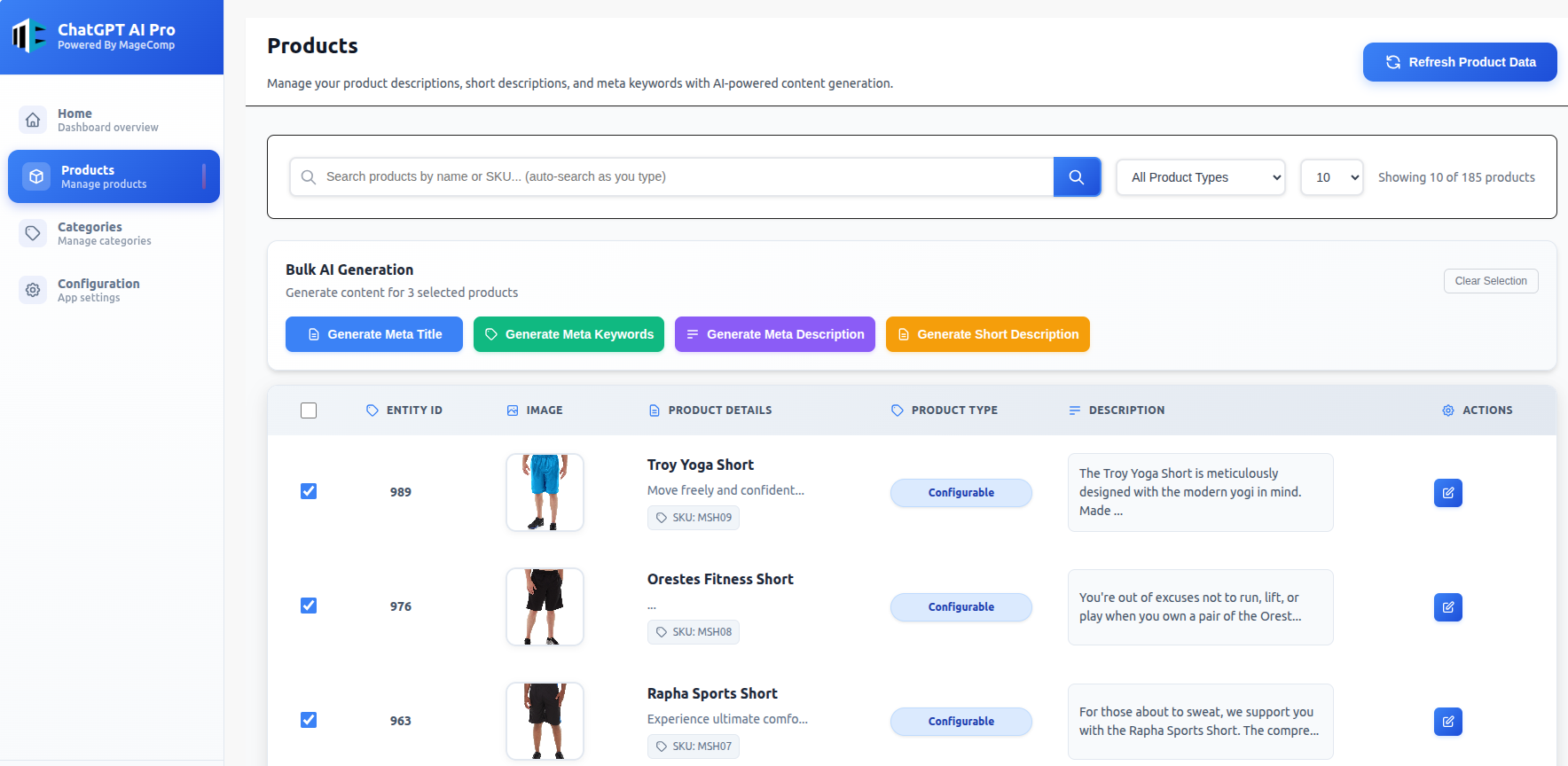Click the magnifier search button
1568x766 pixels.
coord(1077,177)
